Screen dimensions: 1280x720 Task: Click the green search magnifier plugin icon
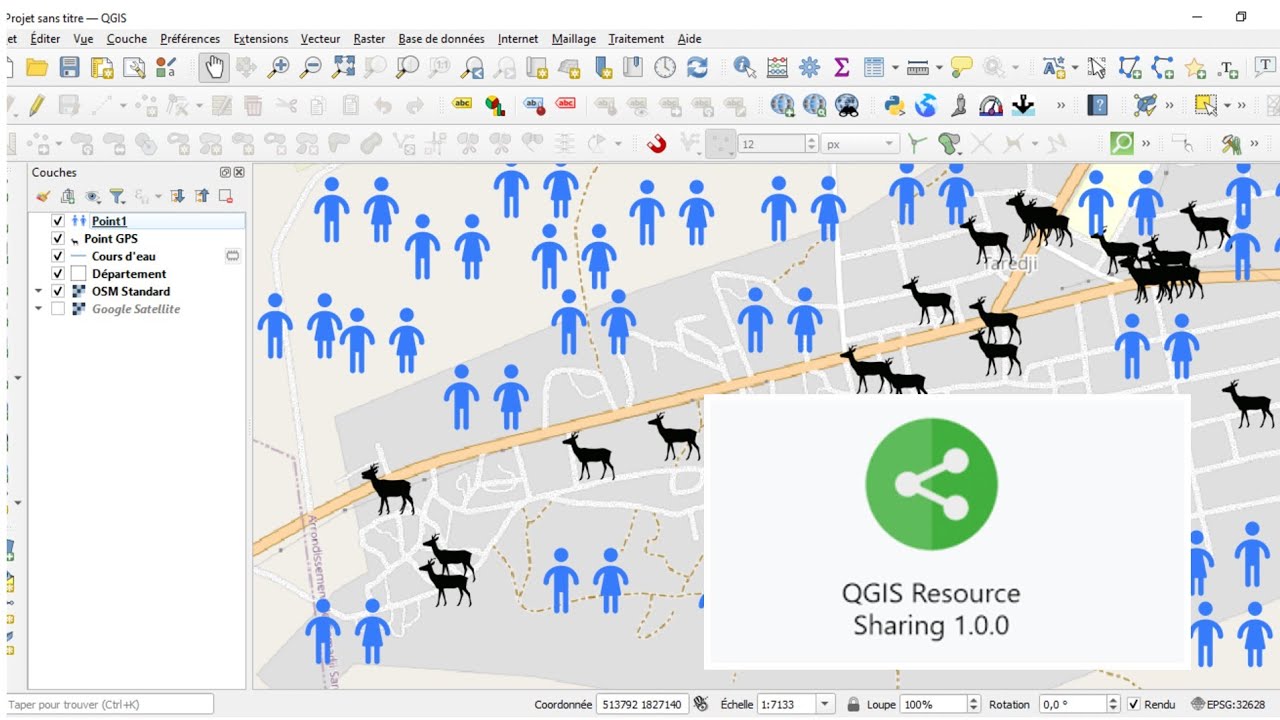tap(1122, 144)
